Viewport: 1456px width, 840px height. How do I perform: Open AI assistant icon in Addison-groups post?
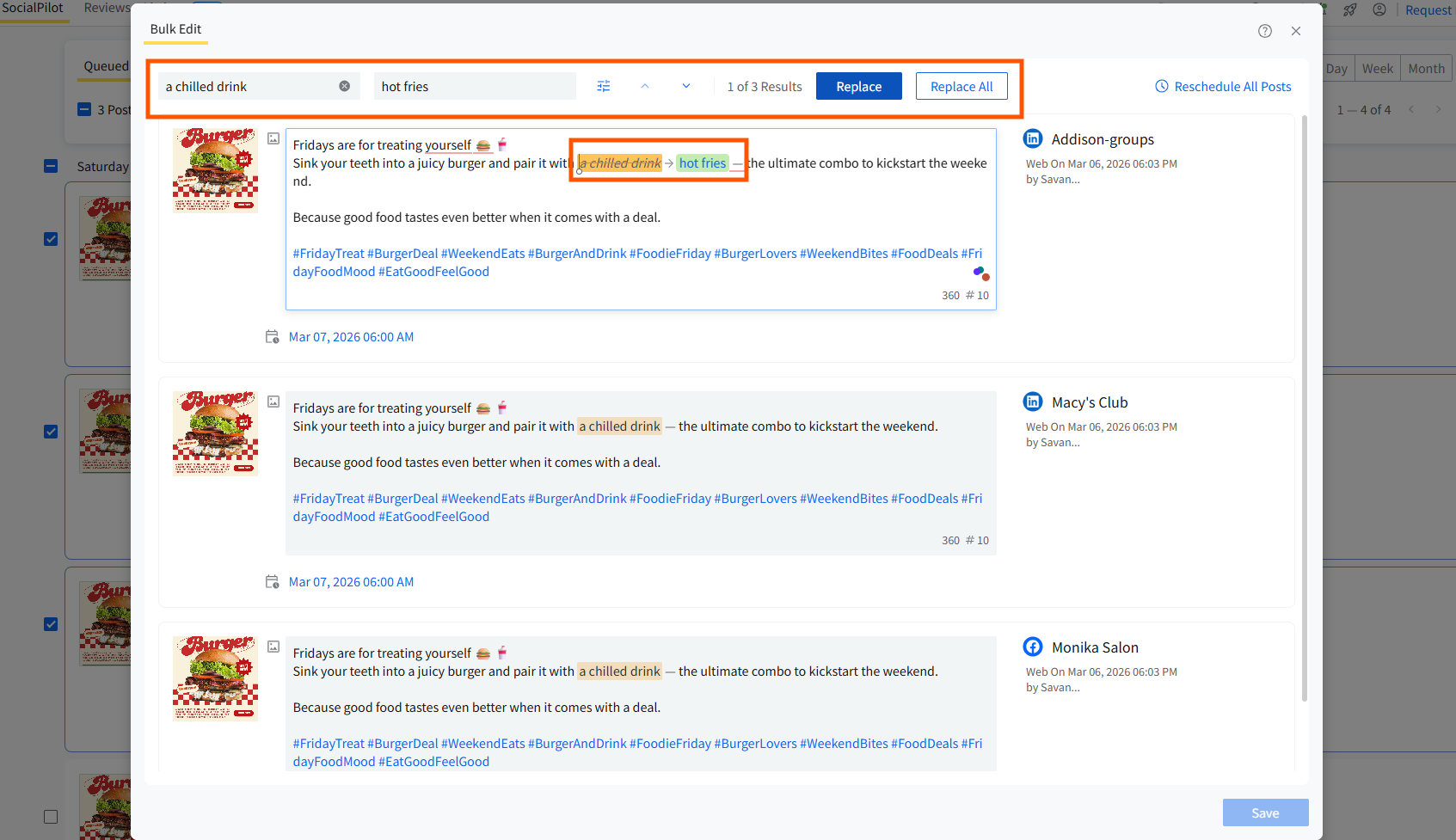click(980, 273)
